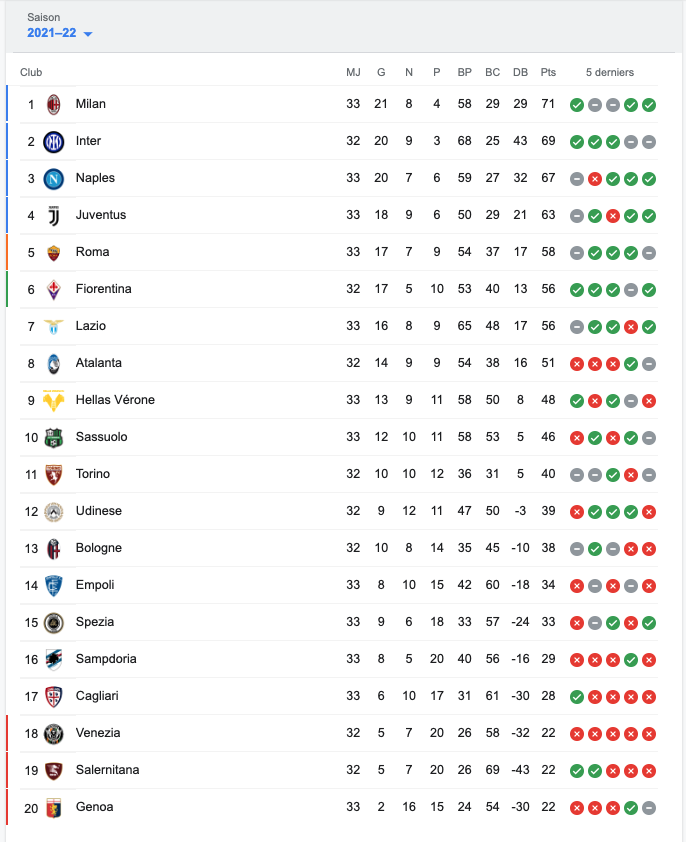The width and height of the screenshot is (686, 842).
Task: Click the Inter club crest
Action: (x=53, y=141)
